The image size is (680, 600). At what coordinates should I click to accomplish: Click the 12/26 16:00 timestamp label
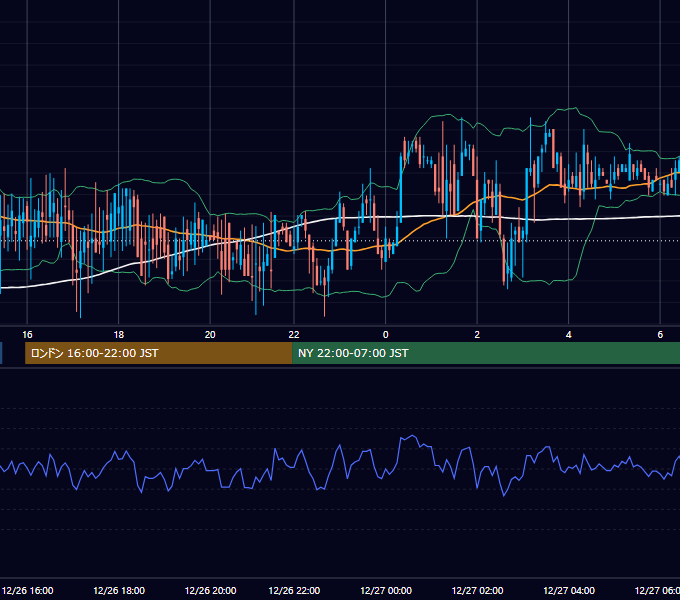(27, 590)
